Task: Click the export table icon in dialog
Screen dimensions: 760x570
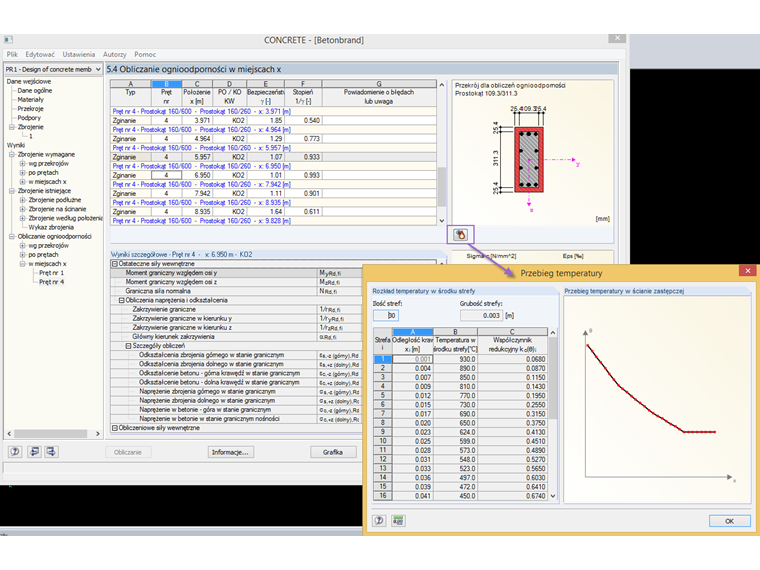Action: tap(397, 520)
